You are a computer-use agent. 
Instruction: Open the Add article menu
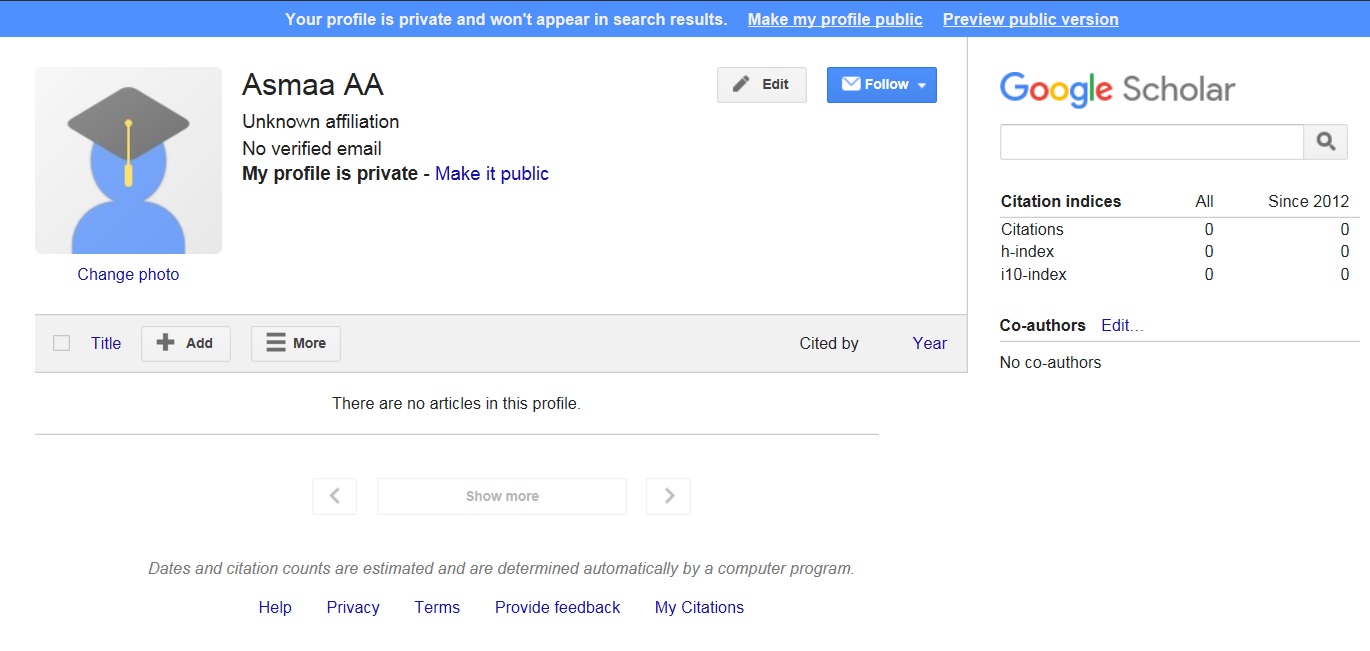pos(185,343)
